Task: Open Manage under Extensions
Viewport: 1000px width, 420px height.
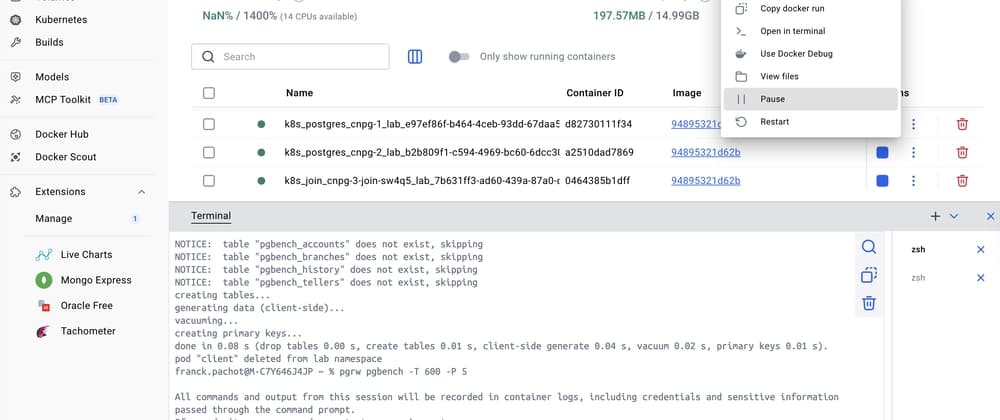Action: [x=54, y=219]
